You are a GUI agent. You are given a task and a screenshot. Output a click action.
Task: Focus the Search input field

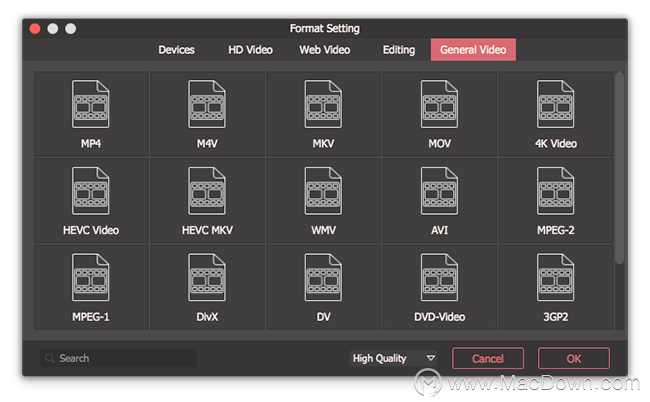coord(118,358)
